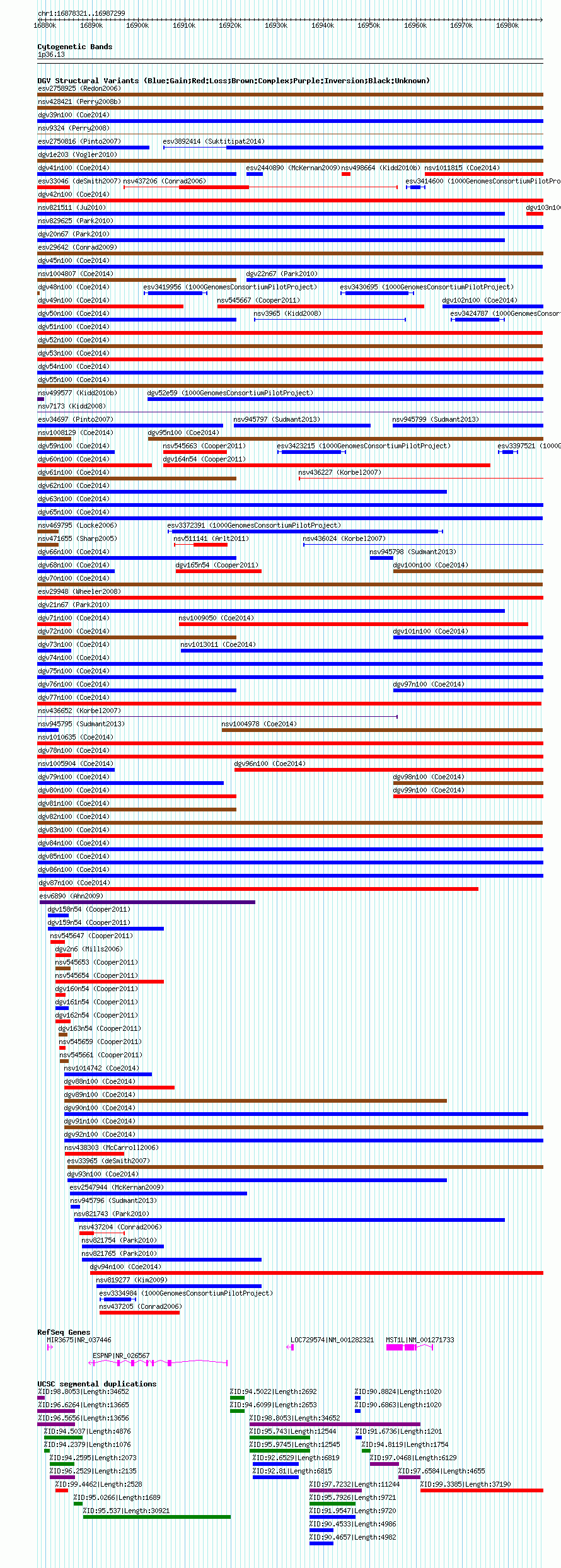Select variant esv2440890 (McKernan2009)

tap(293, 168)
